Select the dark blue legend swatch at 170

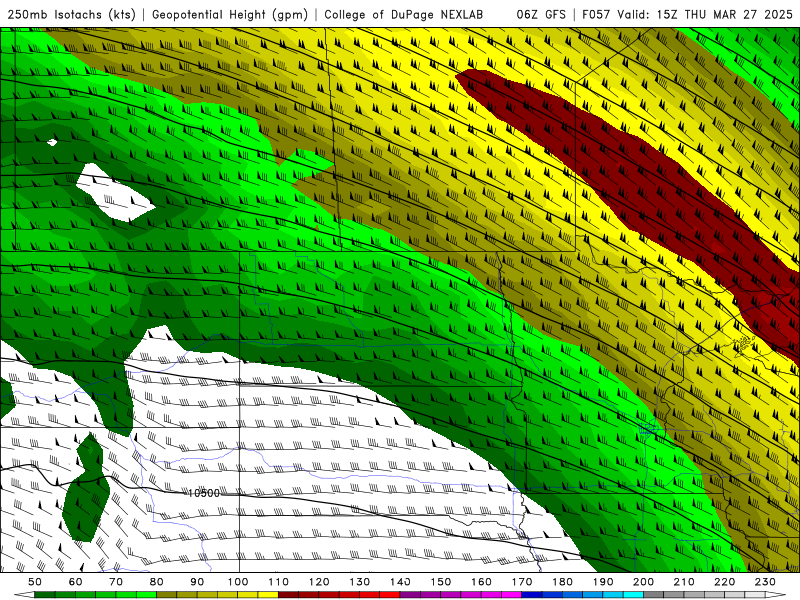532,595
